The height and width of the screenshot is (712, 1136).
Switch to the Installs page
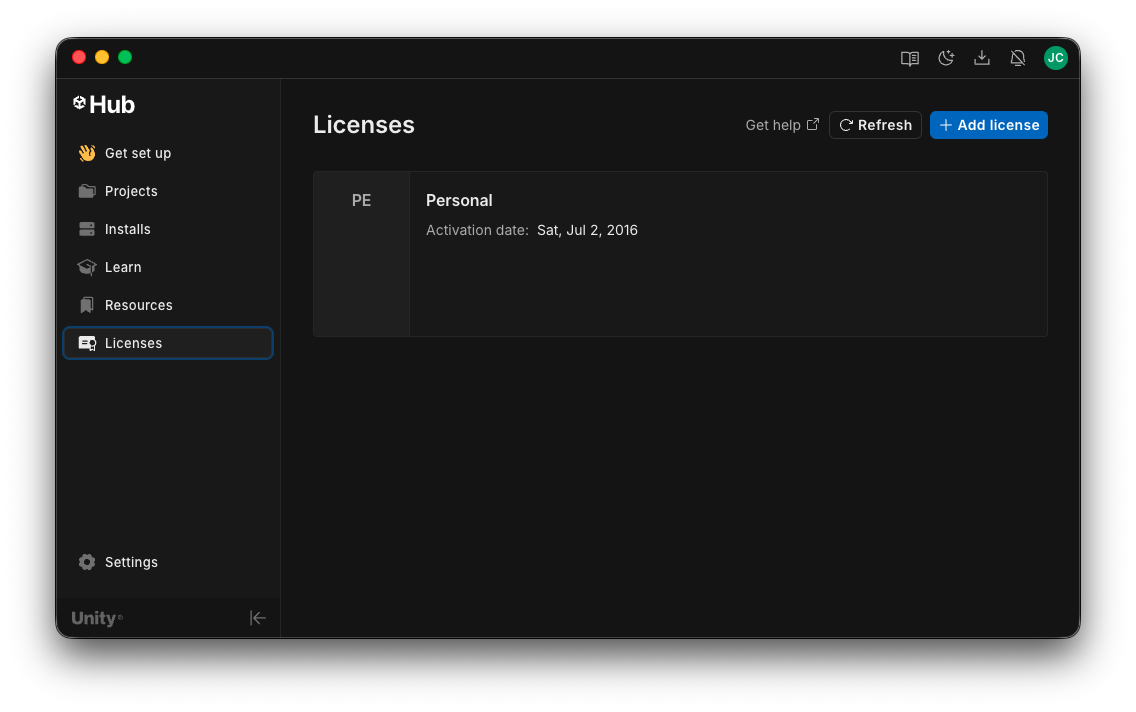(127, 229)
